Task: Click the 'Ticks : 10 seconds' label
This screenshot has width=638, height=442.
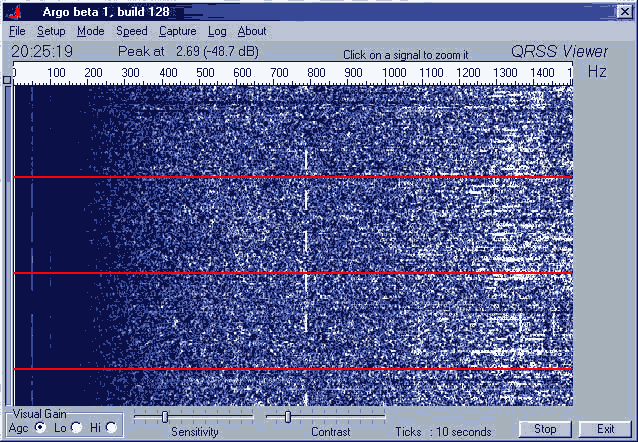Action: [x=443, y=431]
